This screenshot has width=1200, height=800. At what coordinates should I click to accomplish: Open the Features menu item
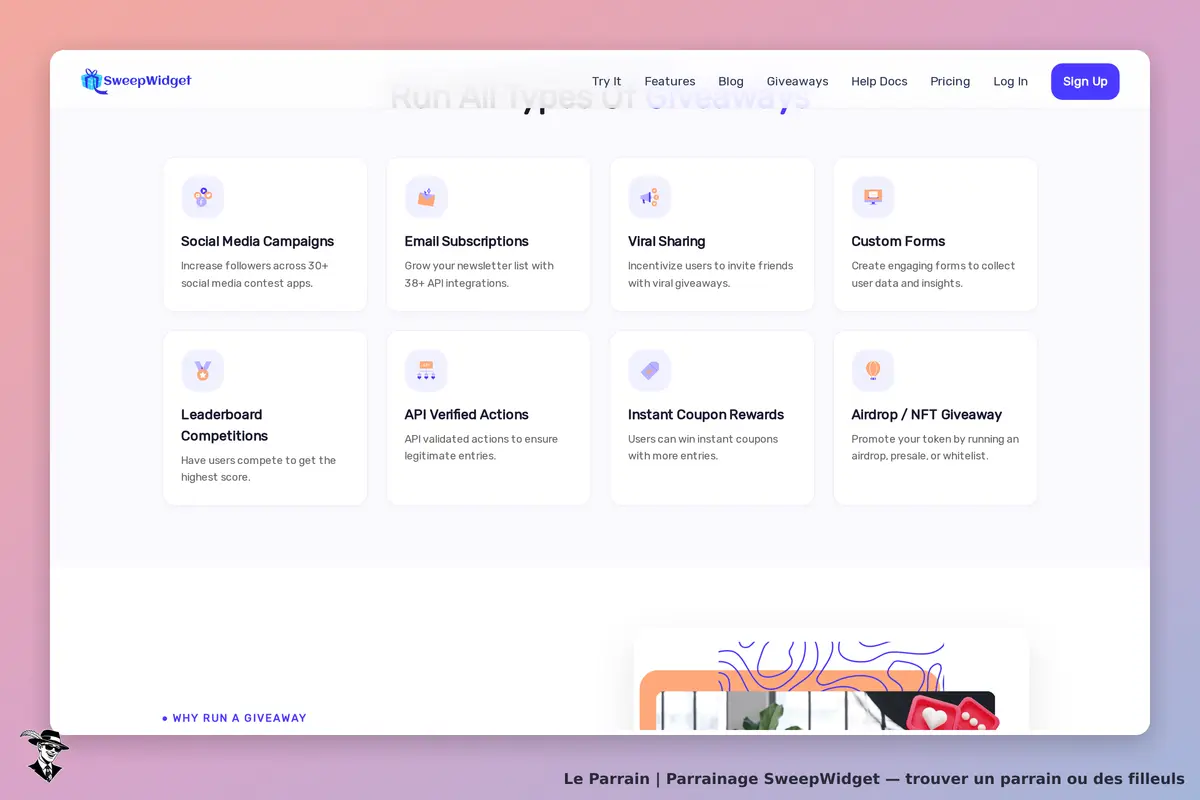[x=670, y=82]
